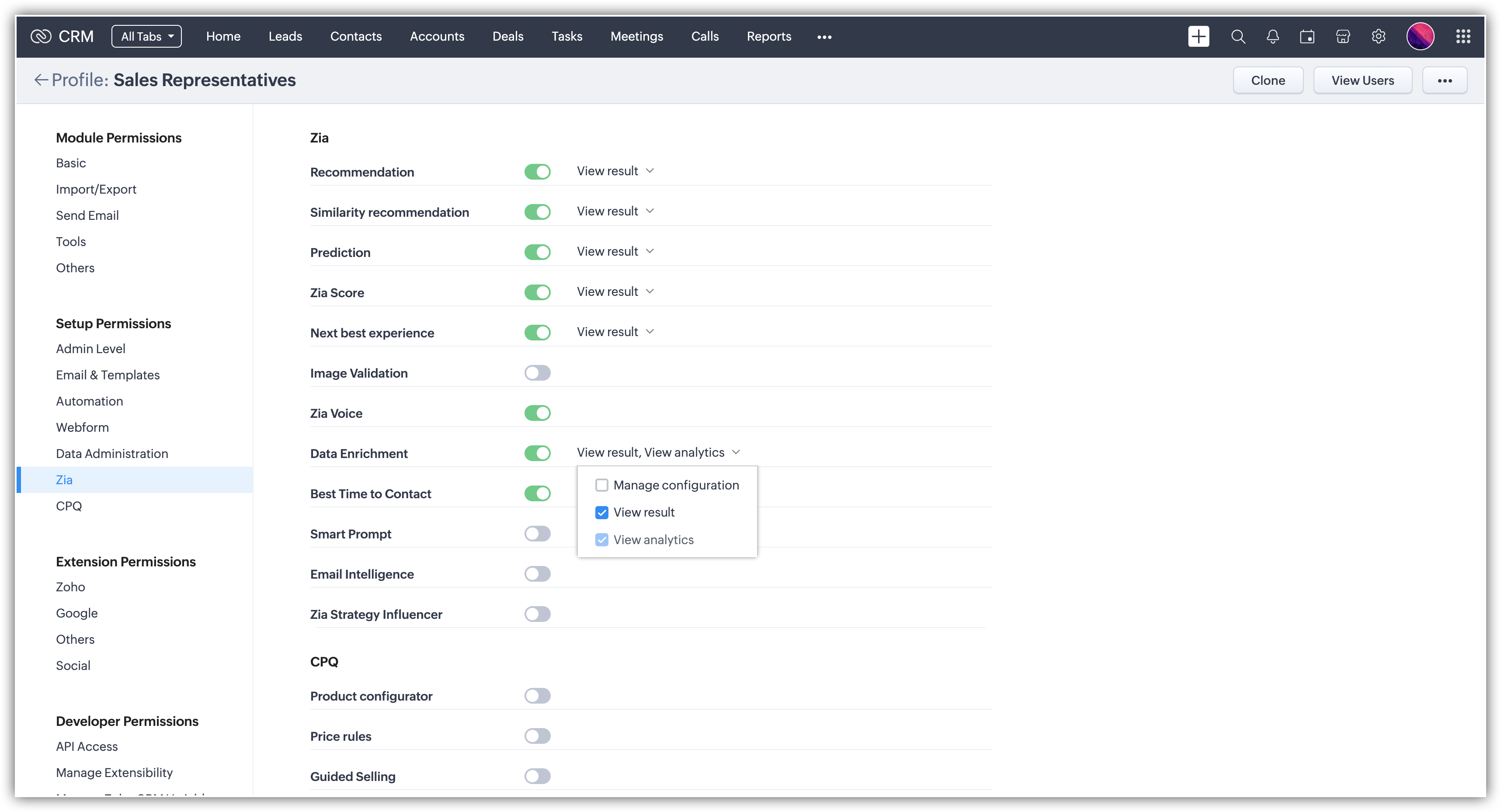Open more profile actions ellipsis button

pos(1445,80)
